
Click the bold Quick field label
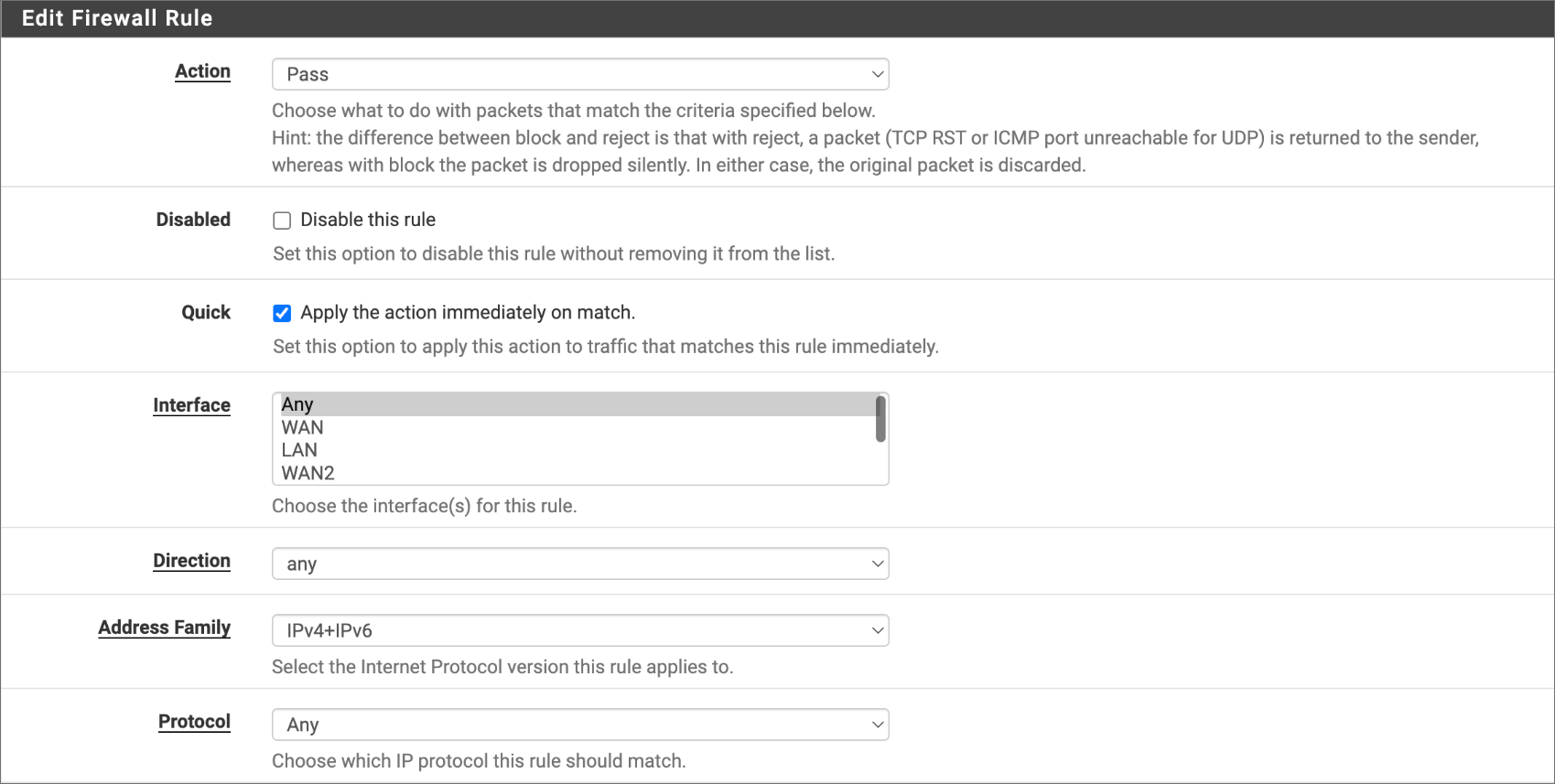(206, 313)
